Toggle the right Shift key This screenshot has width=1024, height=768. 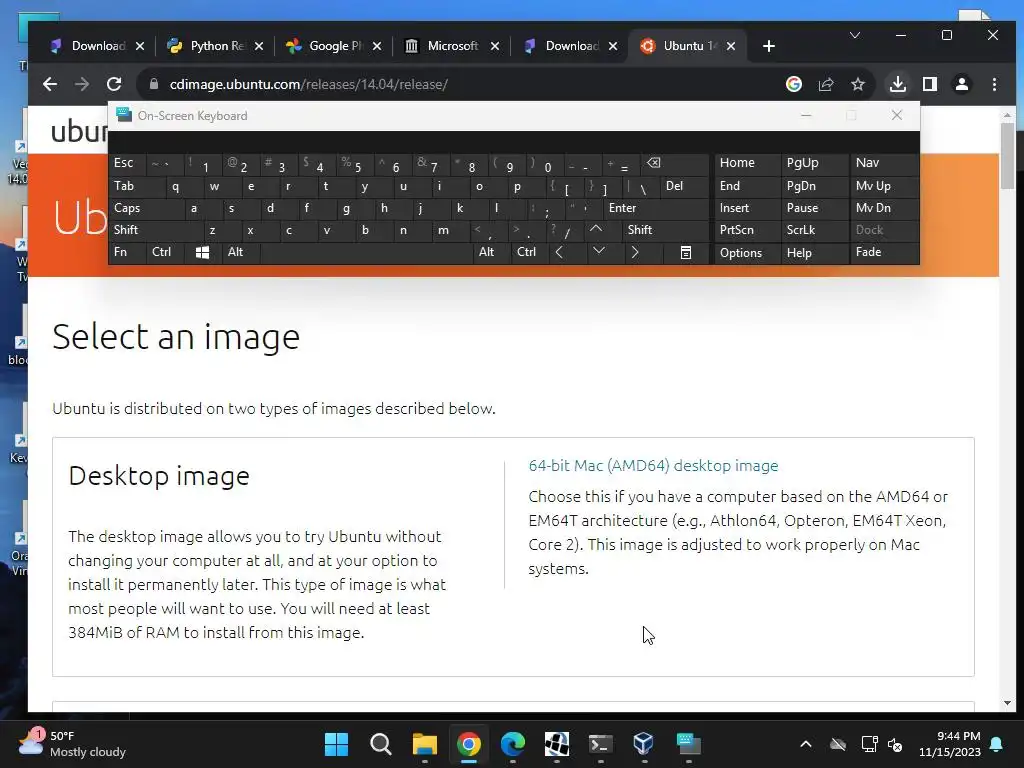665,230
